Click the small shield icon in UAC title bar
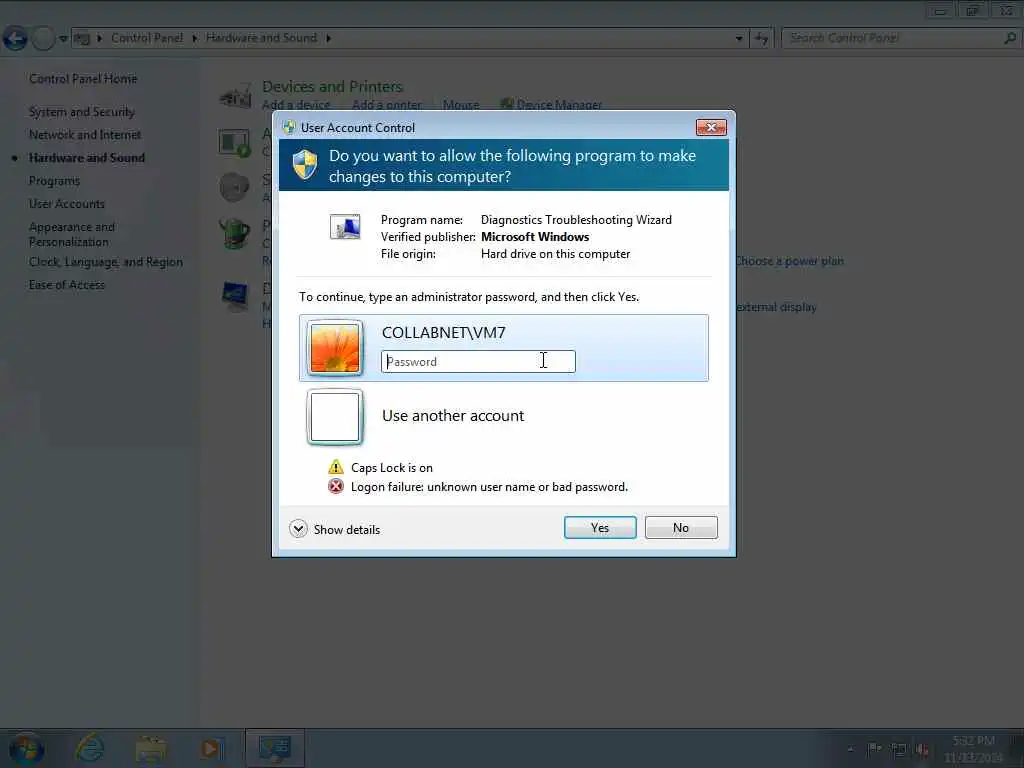 [289, 127]
